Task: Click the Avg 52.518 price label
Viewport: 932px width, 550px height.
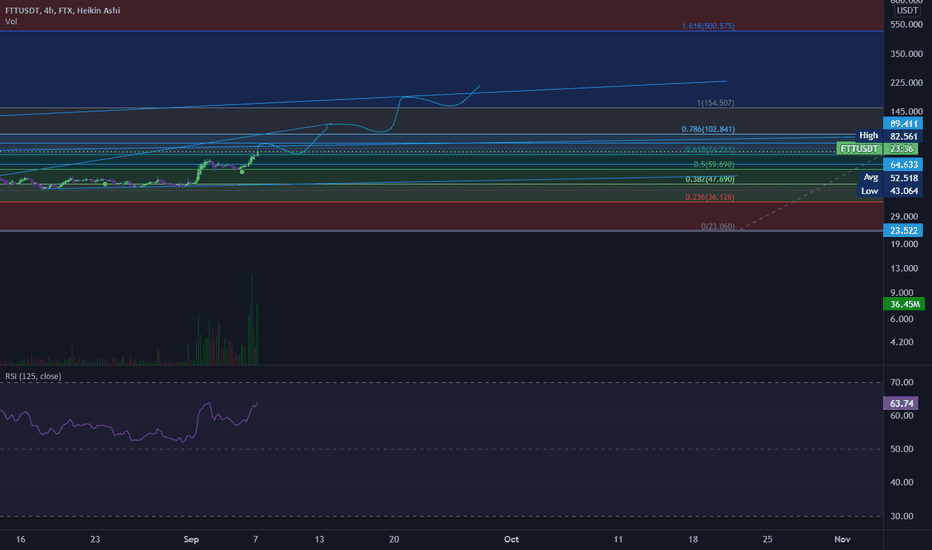Action: coord(892,178)
